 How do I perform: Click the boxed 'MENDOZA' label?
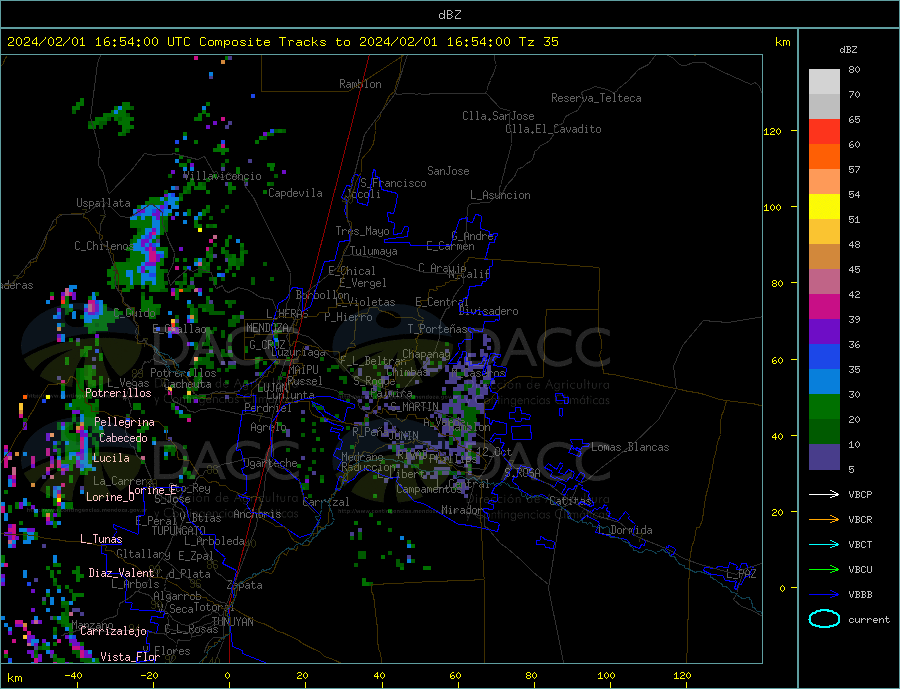tap(267, 328)
